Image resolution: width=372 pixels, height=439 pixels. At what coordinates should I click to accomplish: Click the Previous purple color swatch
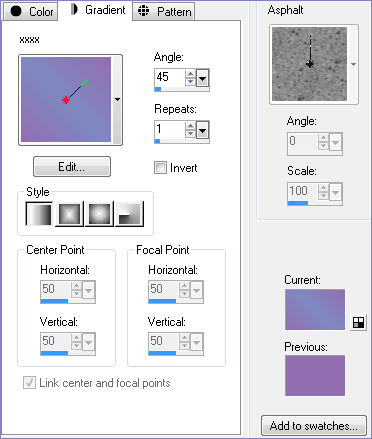pyautogui.click(x=315, y=376)
